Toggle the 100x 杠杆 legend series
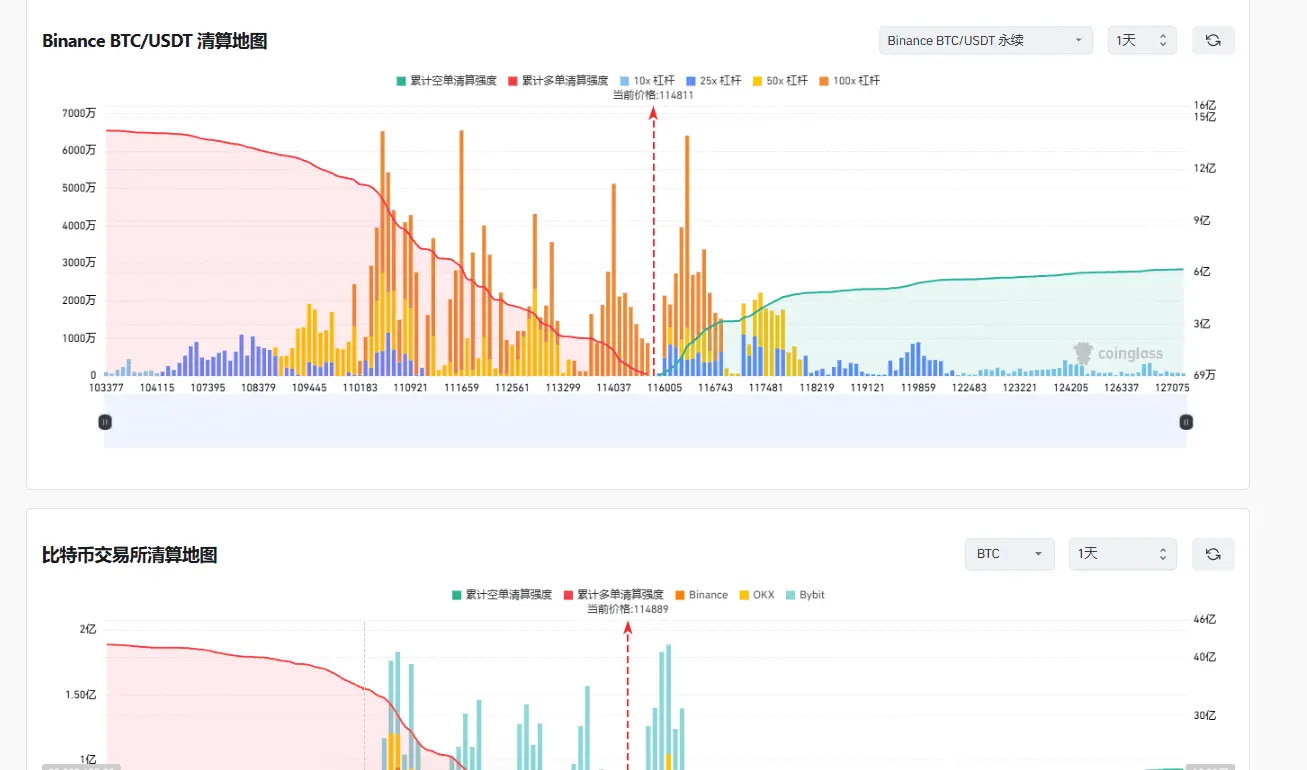The width and height of the screenshot is (1307, 770). pos(849,81)
